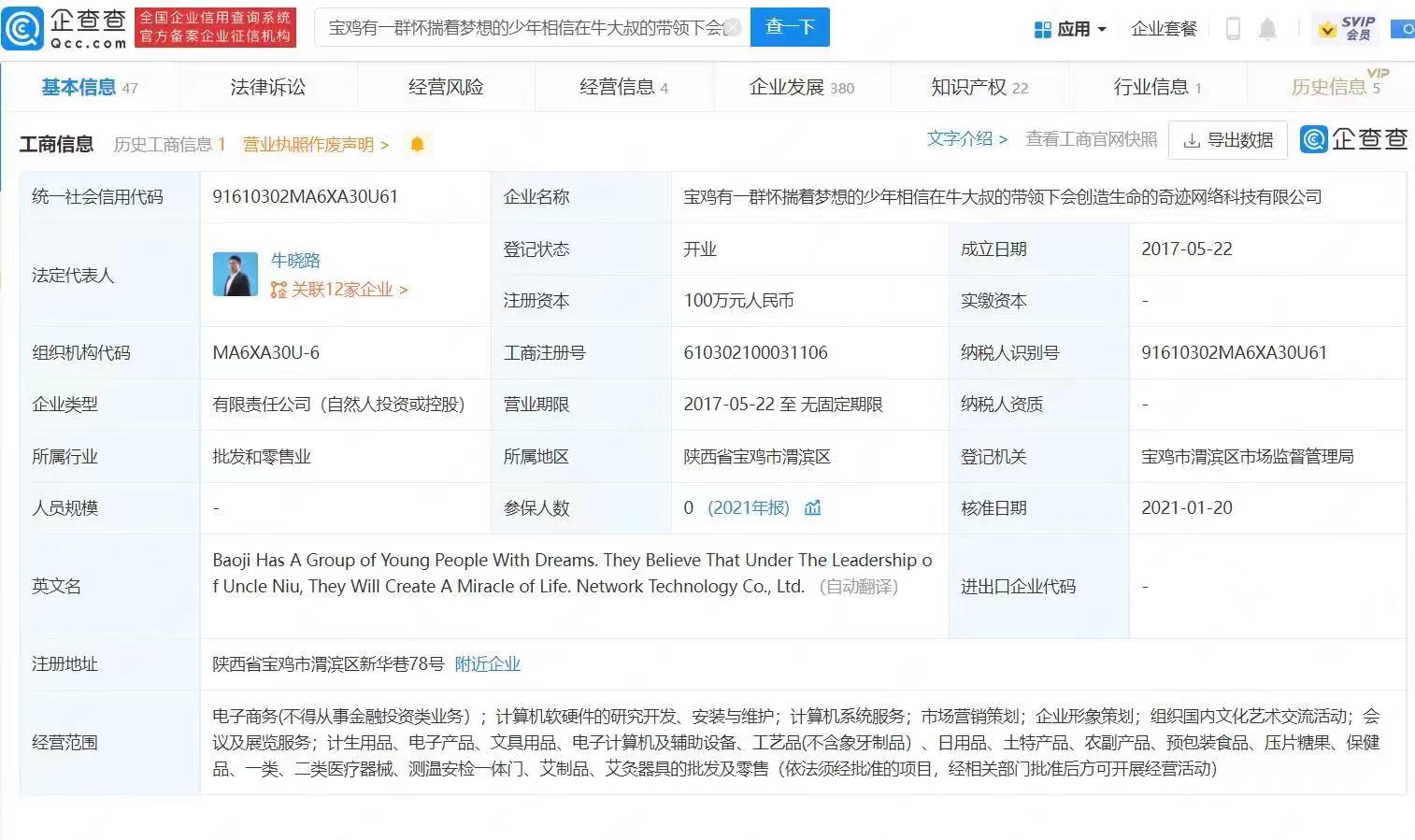The image size is (1415, 840).
Task: Click the 陕西省宝鸡市渭滨区 region value
Action: coord(757,457)
